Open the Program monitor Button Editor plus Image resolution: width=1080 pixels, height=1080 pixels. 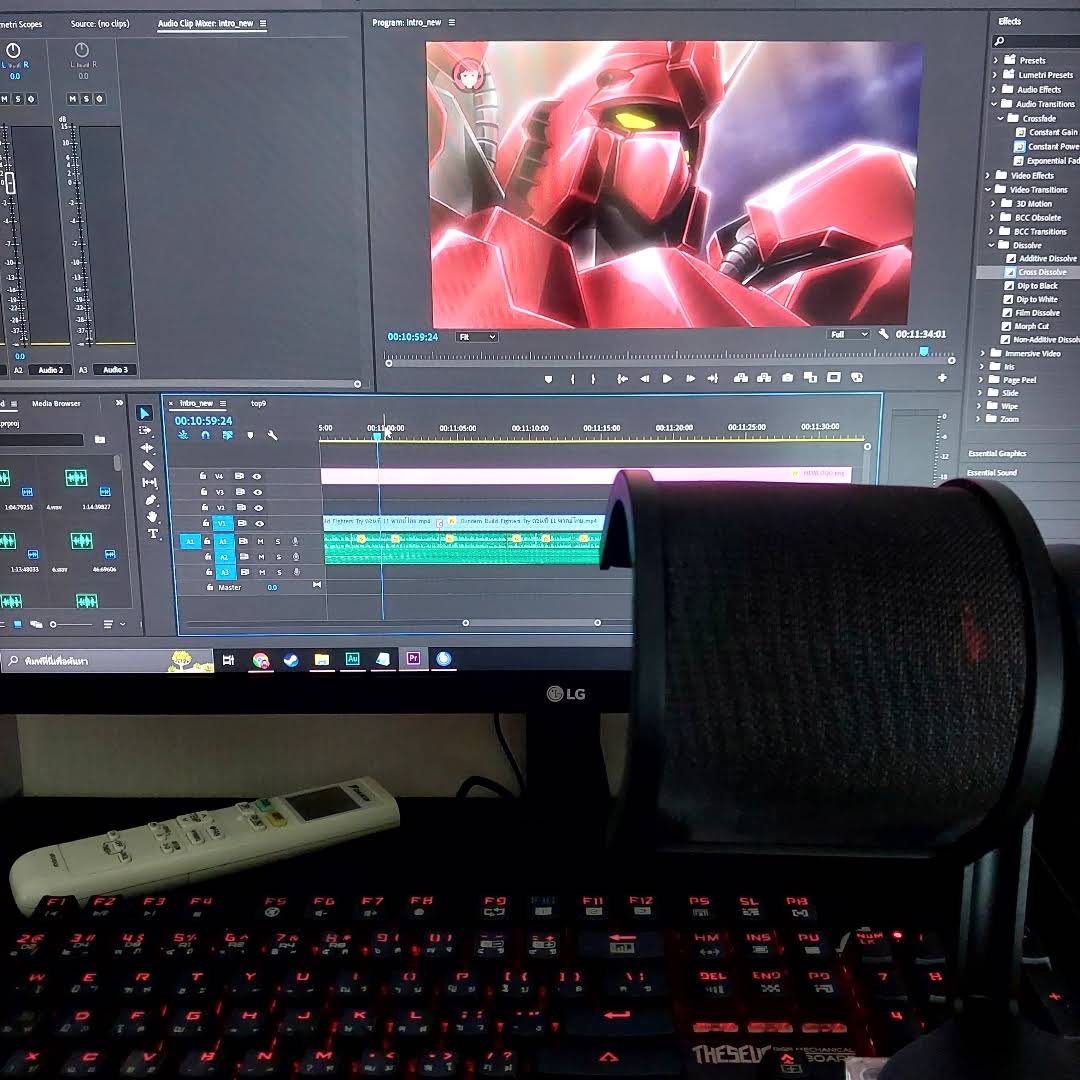pos(942,377)
